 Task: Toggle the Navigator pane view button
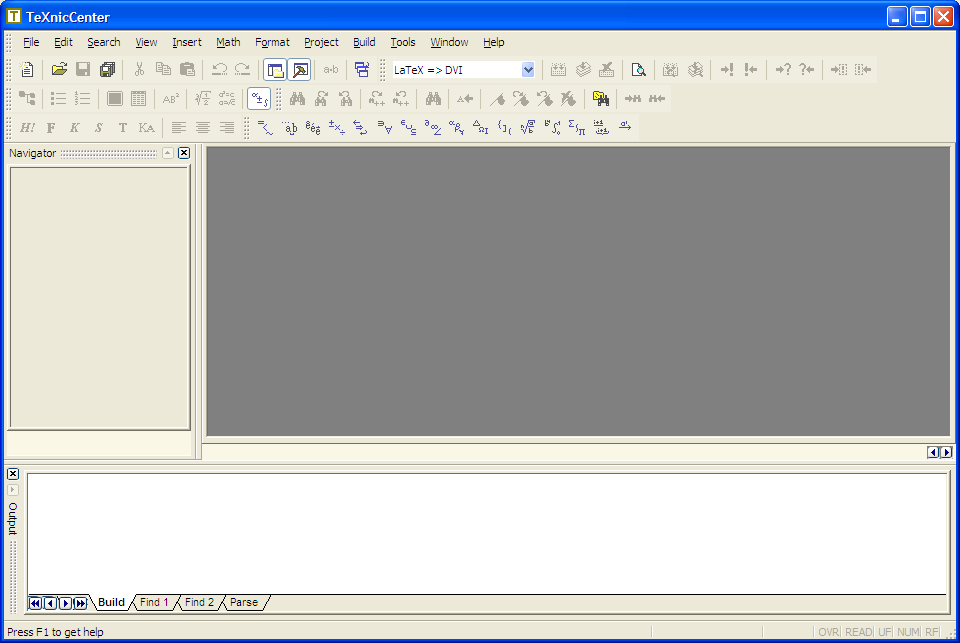coord(276,70)
